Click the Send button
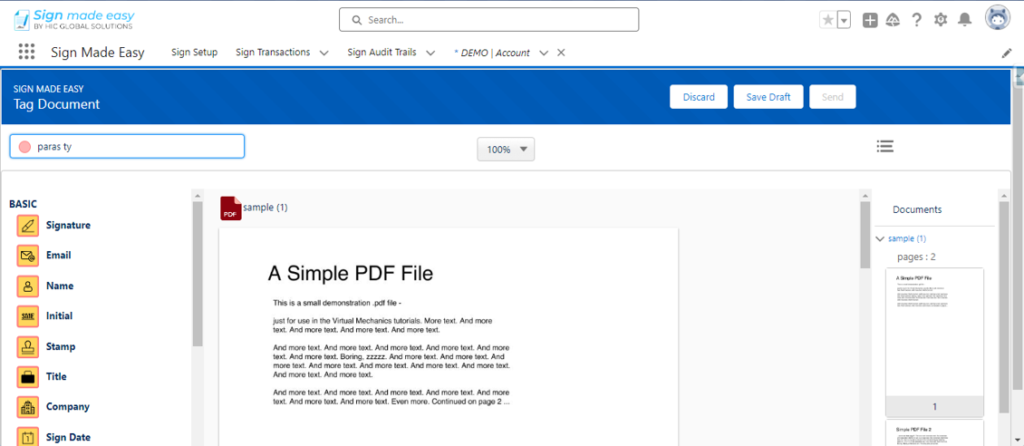The height and width of the screenshot is (446, 1024). pos(833,97)
